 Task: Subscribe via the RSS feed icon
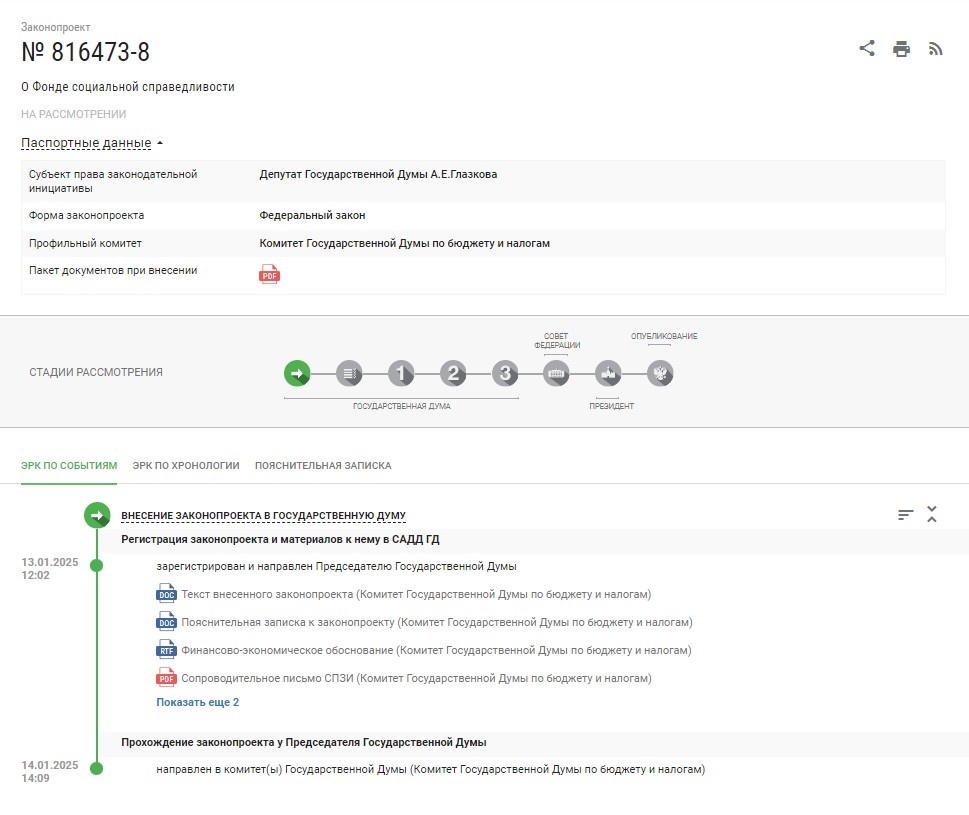[x=935, y=47]
